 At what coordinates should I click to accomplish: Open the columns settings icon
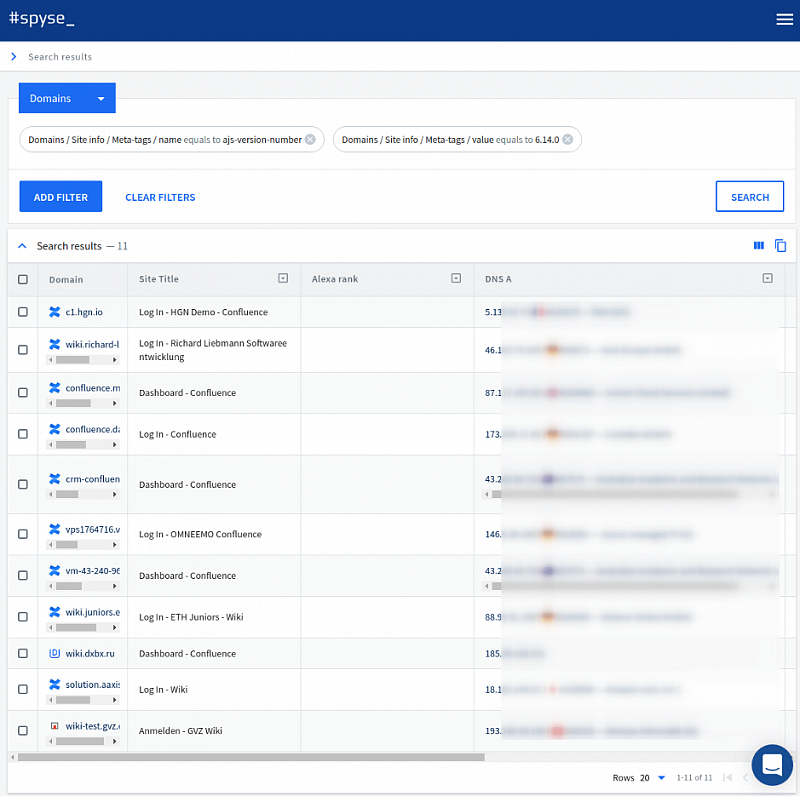click(x=759, y=246)
